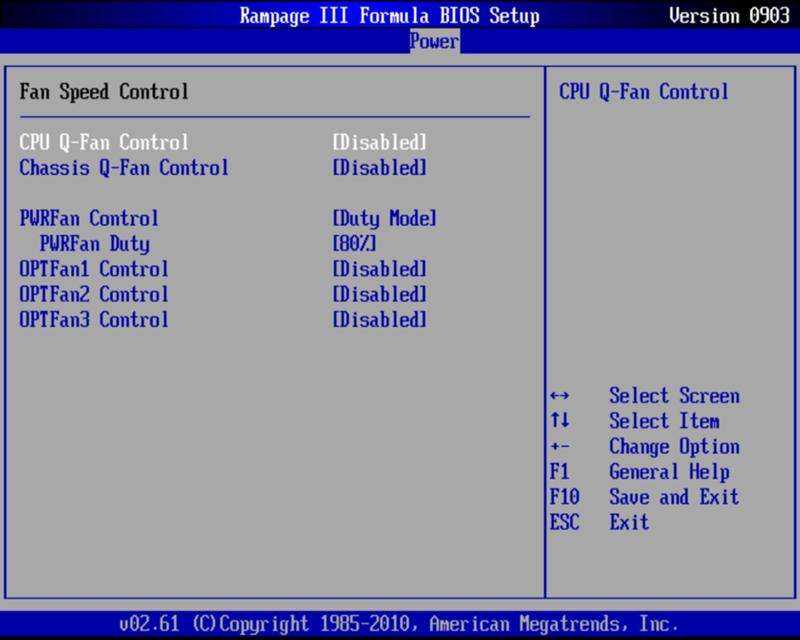Open the OPTFan3 Control Disabled value
The width and height of the screenshot is (800, 640).
click(380, 319)
